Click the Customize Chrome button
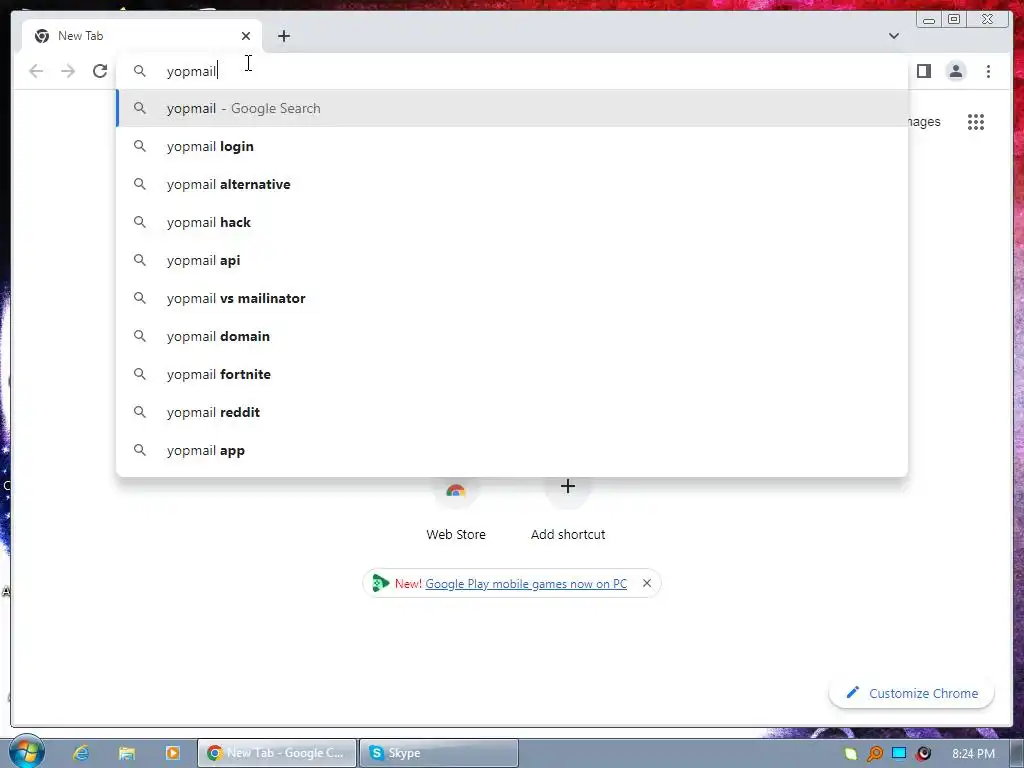Image resolution: width=1024 pixels, height=768 pixels. coord(912,693)
